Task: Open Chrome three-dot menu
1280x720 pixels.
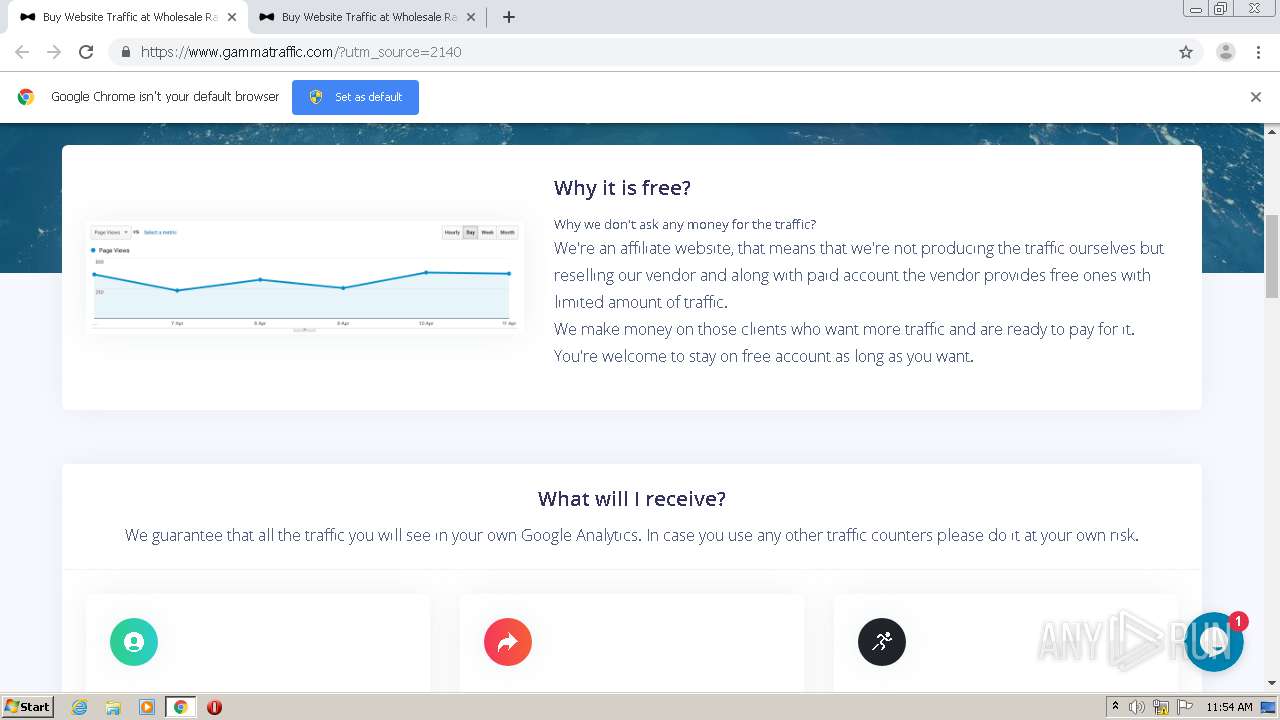Action: pyautogui.click(x=1259, y=52)
